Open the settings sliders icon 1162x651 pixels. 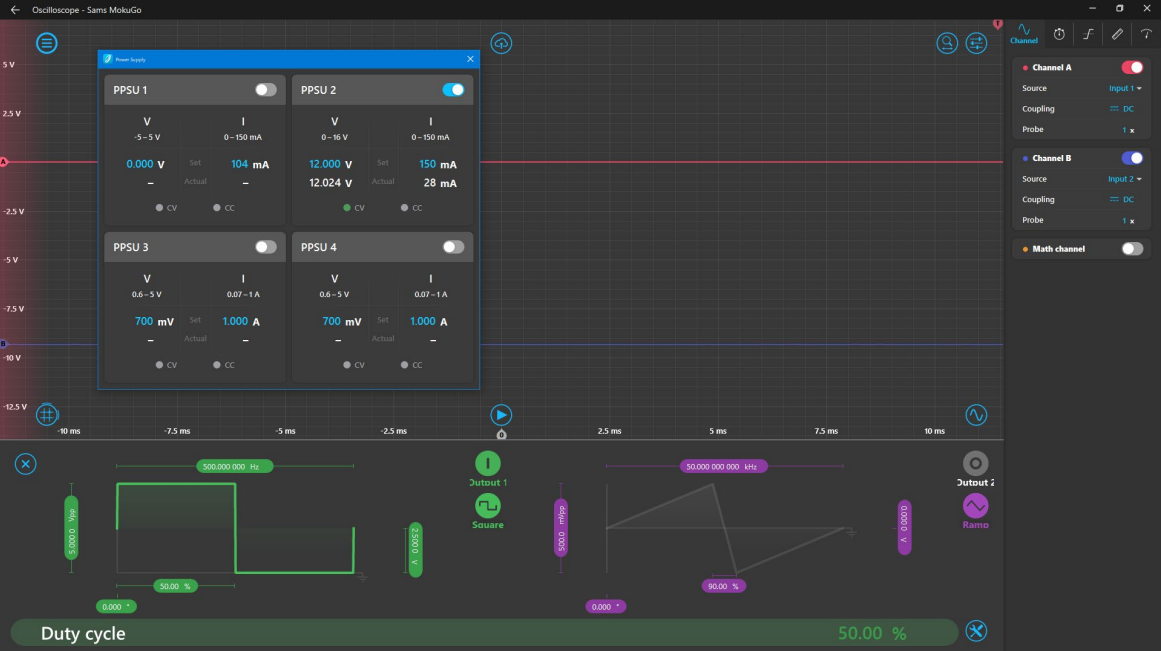click(976, 43)
